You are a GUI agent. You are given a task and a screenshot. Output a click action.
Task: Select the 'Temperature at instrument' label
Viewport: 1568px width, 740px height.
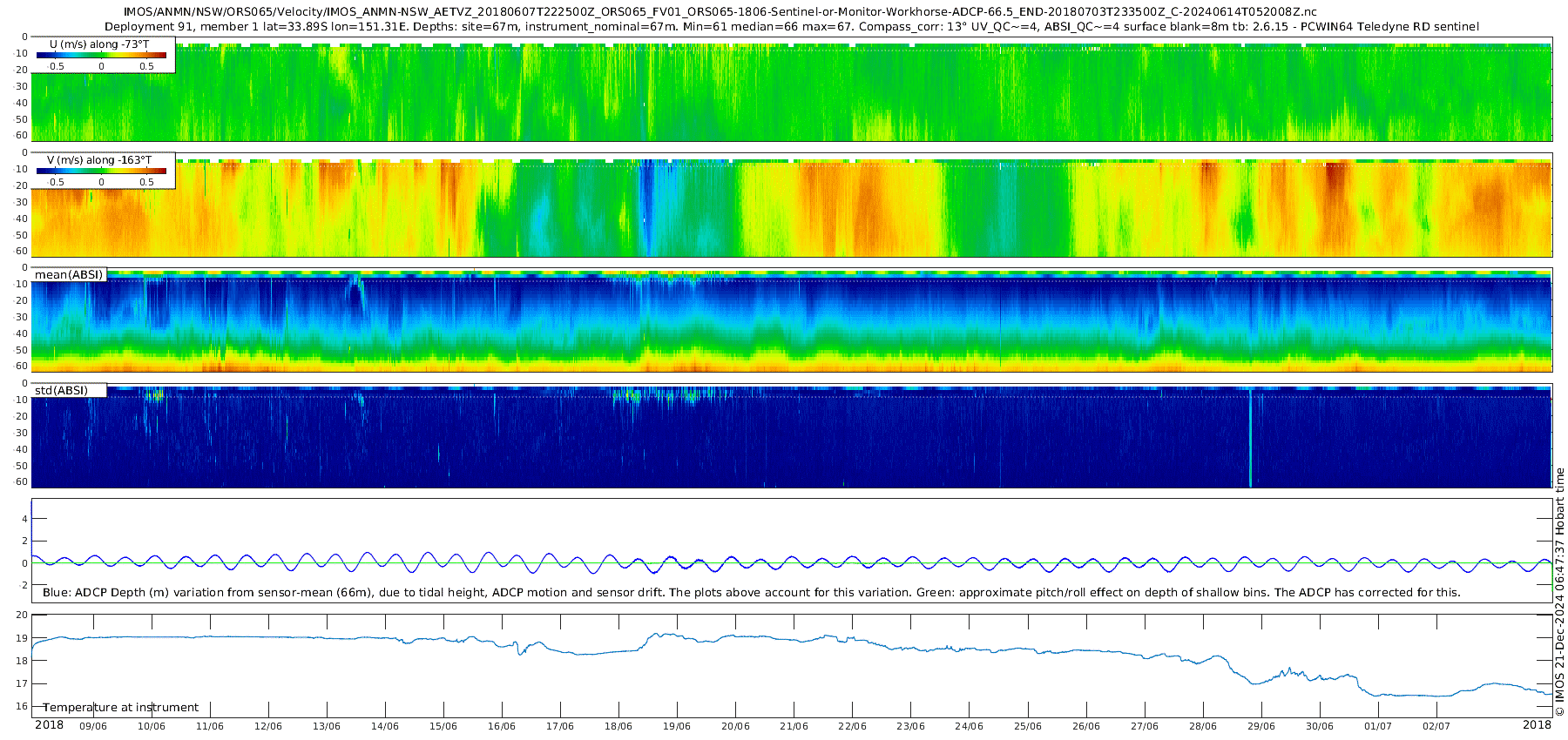pos(121,708)
